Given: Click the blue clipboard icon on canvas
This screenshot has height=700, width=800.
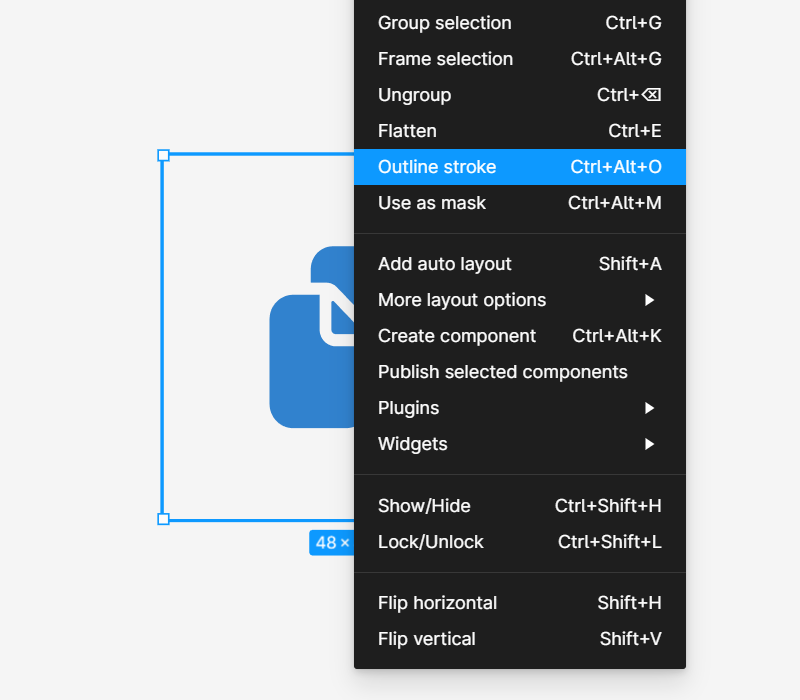Looking at the screenshot, I should [x=308, y=360].
